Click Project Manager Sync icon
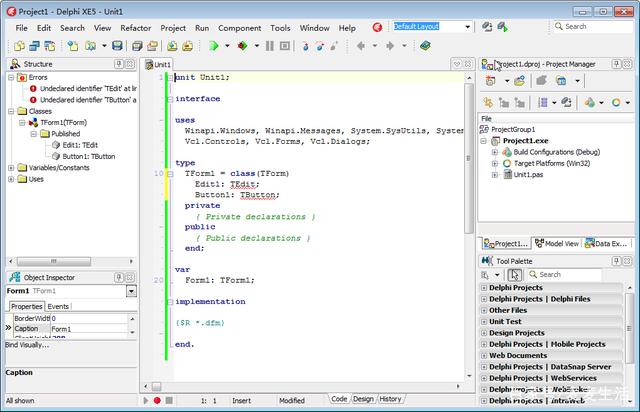 point(488,102)
